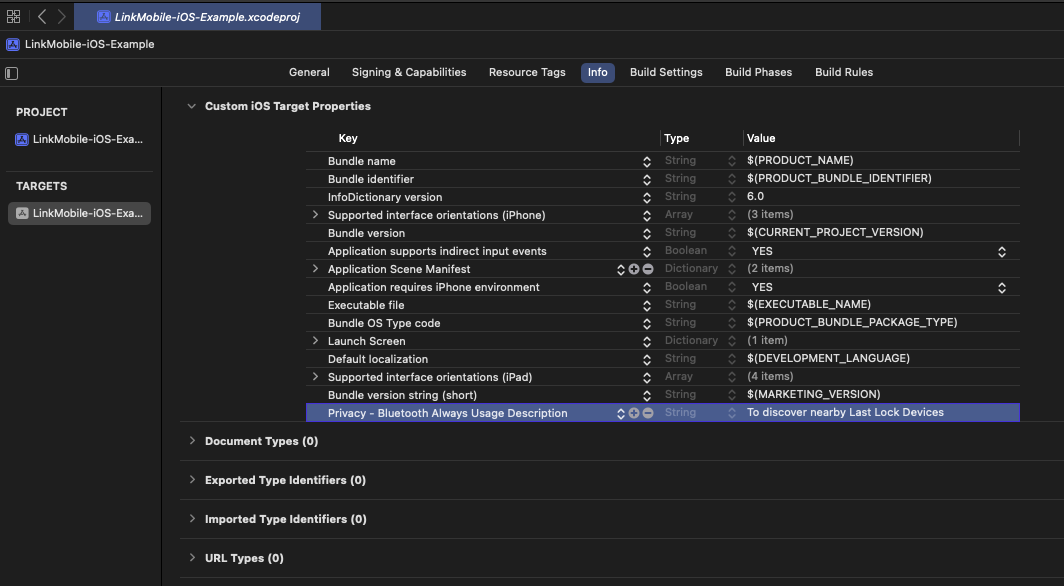Open the related items grid icon
This screenshot has width=1064, height=586.
[13, 16]
